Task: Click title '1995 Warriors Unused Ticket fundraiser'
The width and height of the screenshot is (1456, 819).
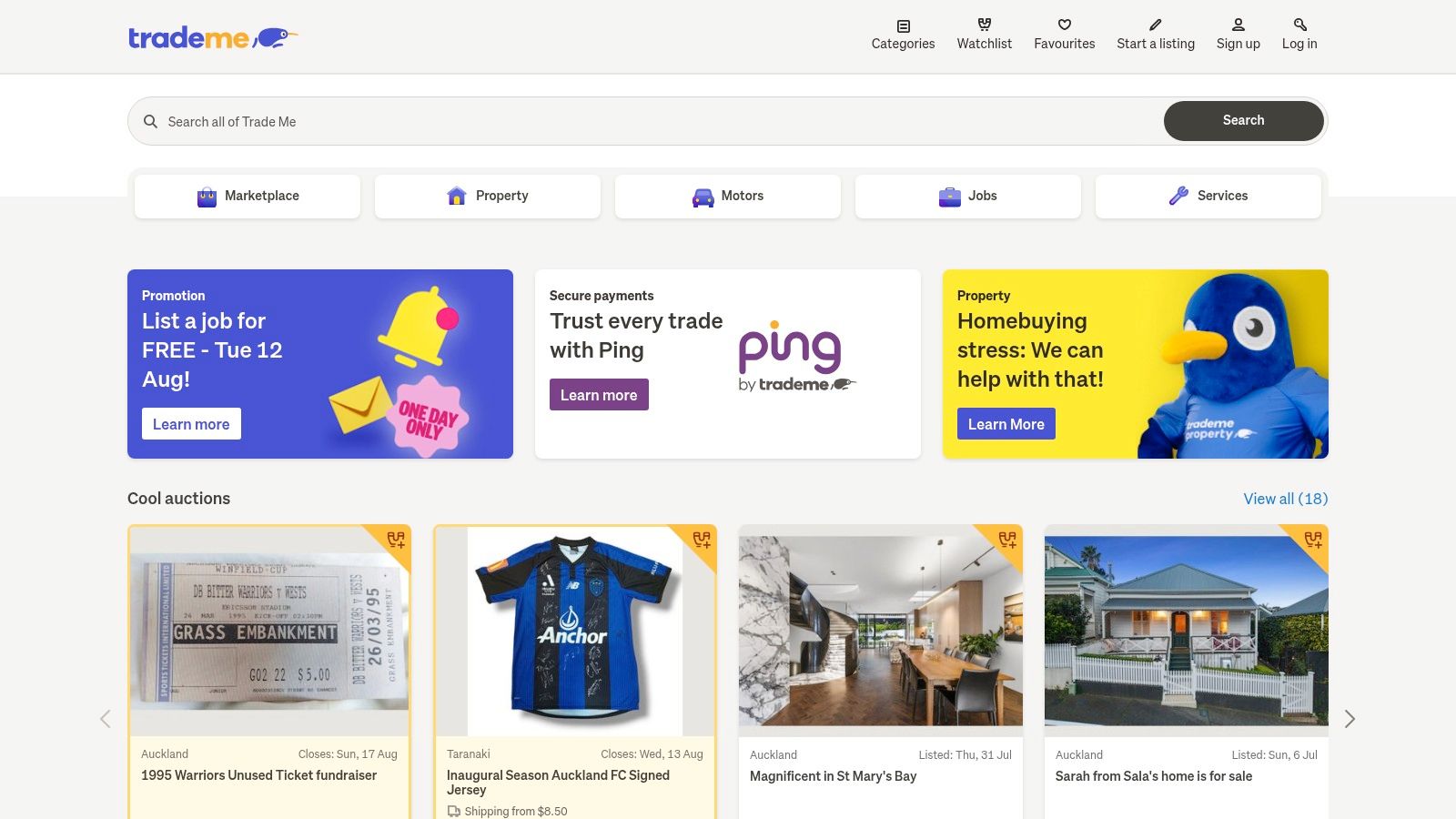Action: click(258, 775)
